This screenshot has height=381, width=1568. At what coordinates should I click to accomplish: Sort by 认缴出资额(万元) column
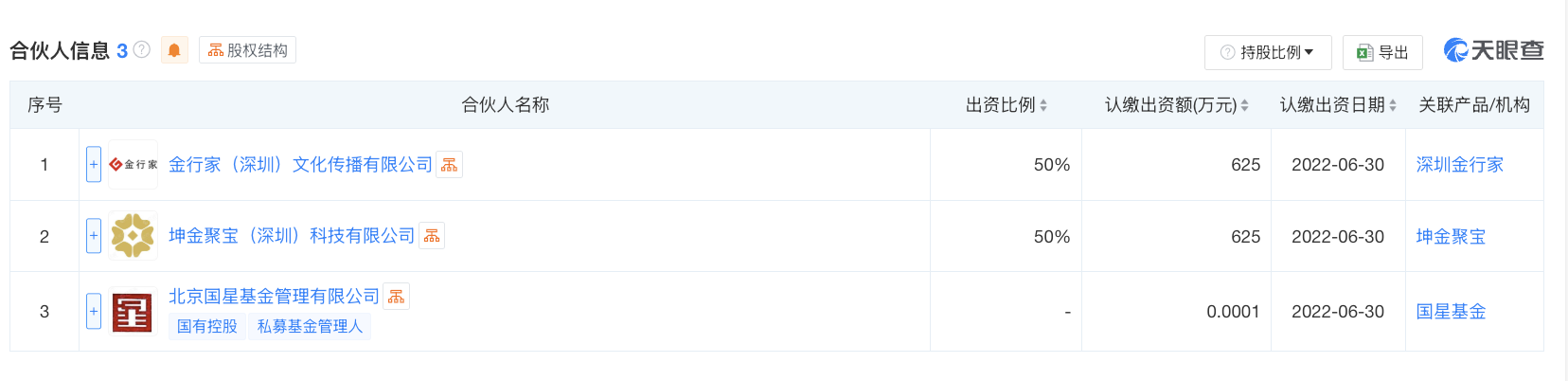(1244, 105)
